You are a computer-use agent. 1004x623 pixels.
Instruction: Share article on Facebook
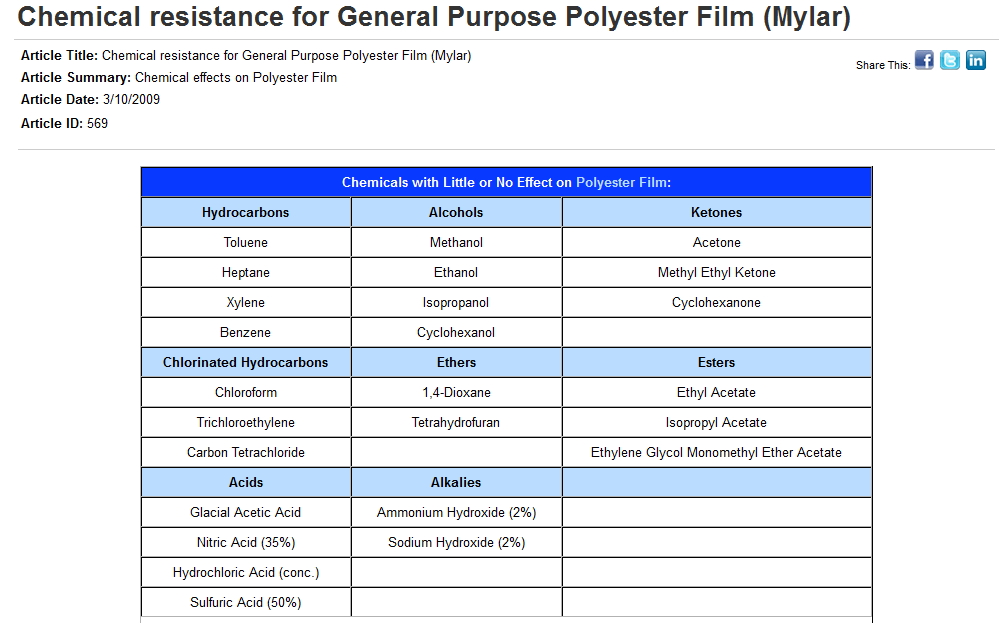[x=924, y=61]
